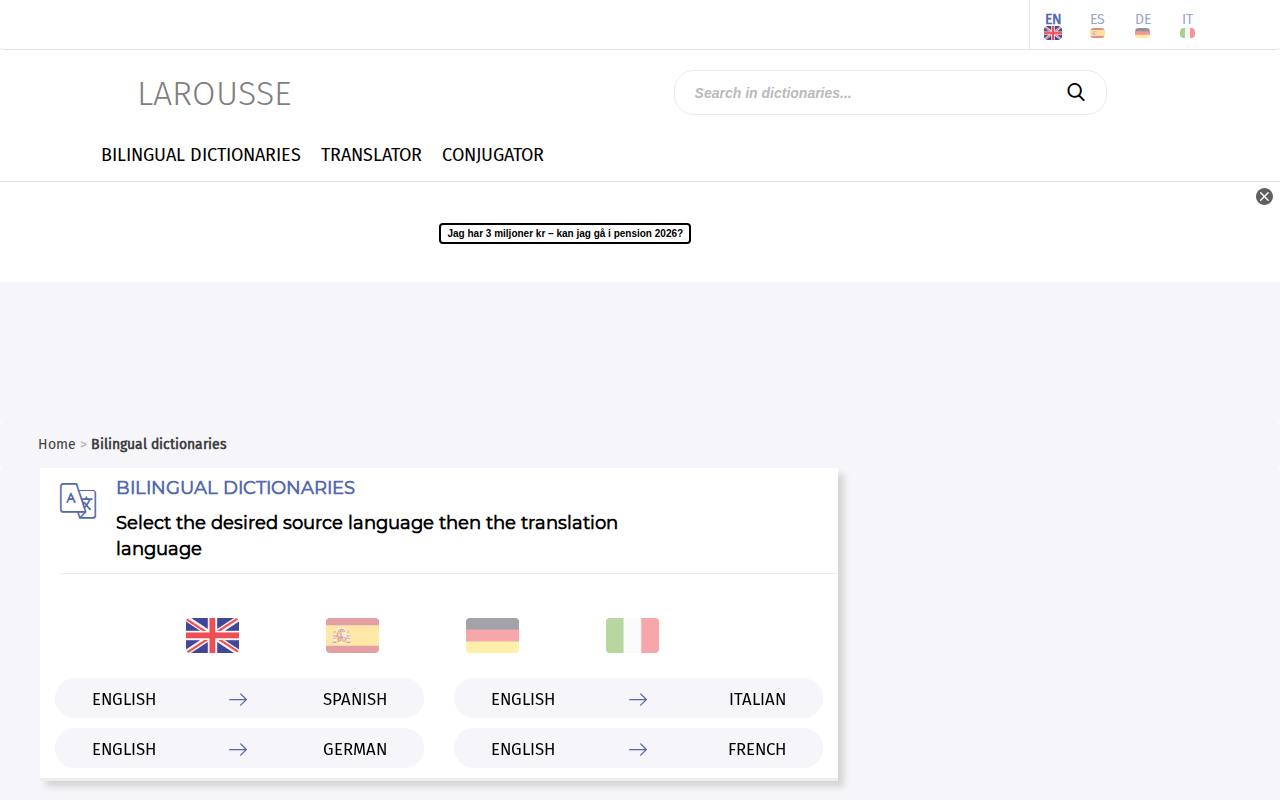This screenshot has height=800, width=1280.
Task: Switch site language to English (EN)
Action: (1053, 26)
